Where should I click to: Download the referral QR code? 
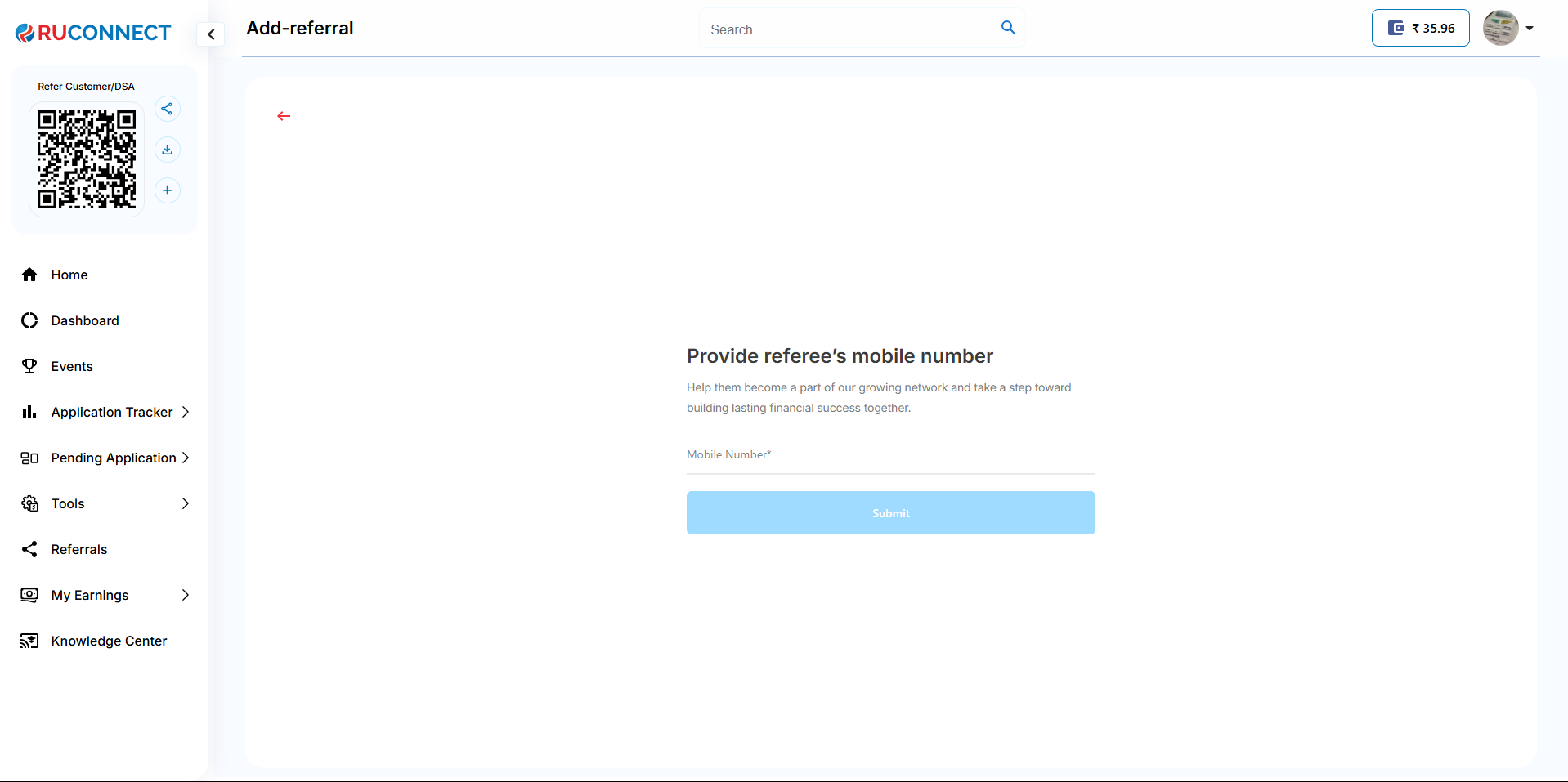[x=167, y=150]
